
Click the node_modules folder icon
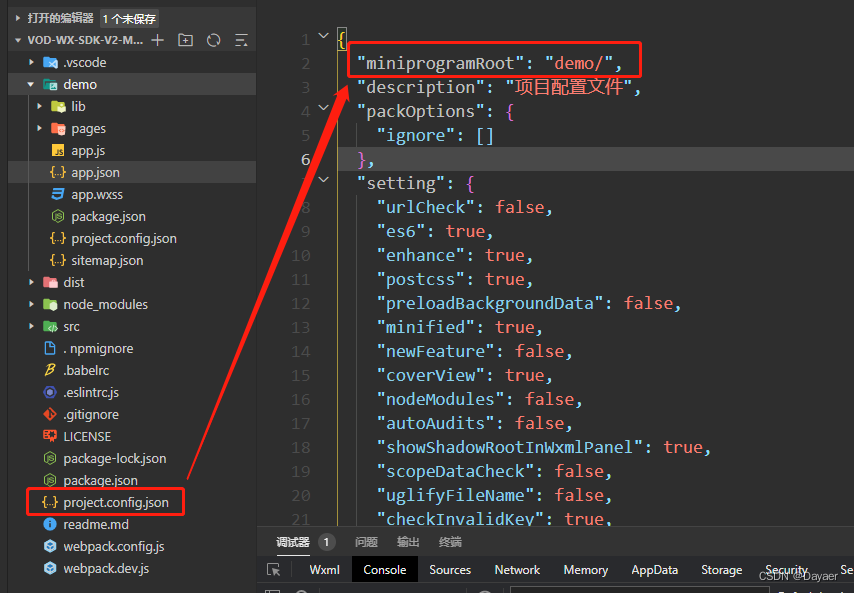pos(50,304)
